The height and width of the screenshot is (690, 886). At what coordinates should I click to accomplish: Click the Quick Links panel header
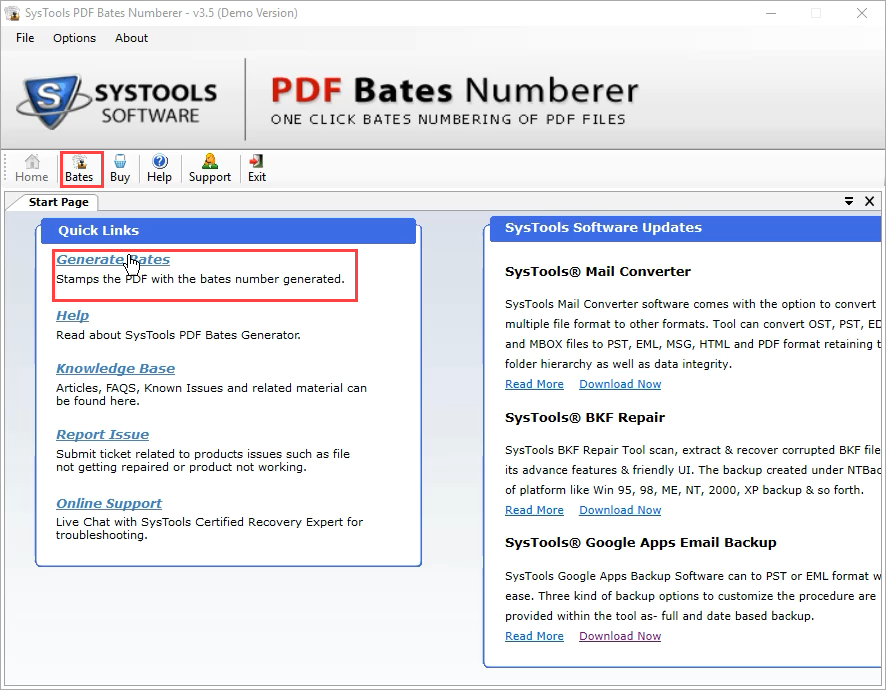[x=228, y=231]
